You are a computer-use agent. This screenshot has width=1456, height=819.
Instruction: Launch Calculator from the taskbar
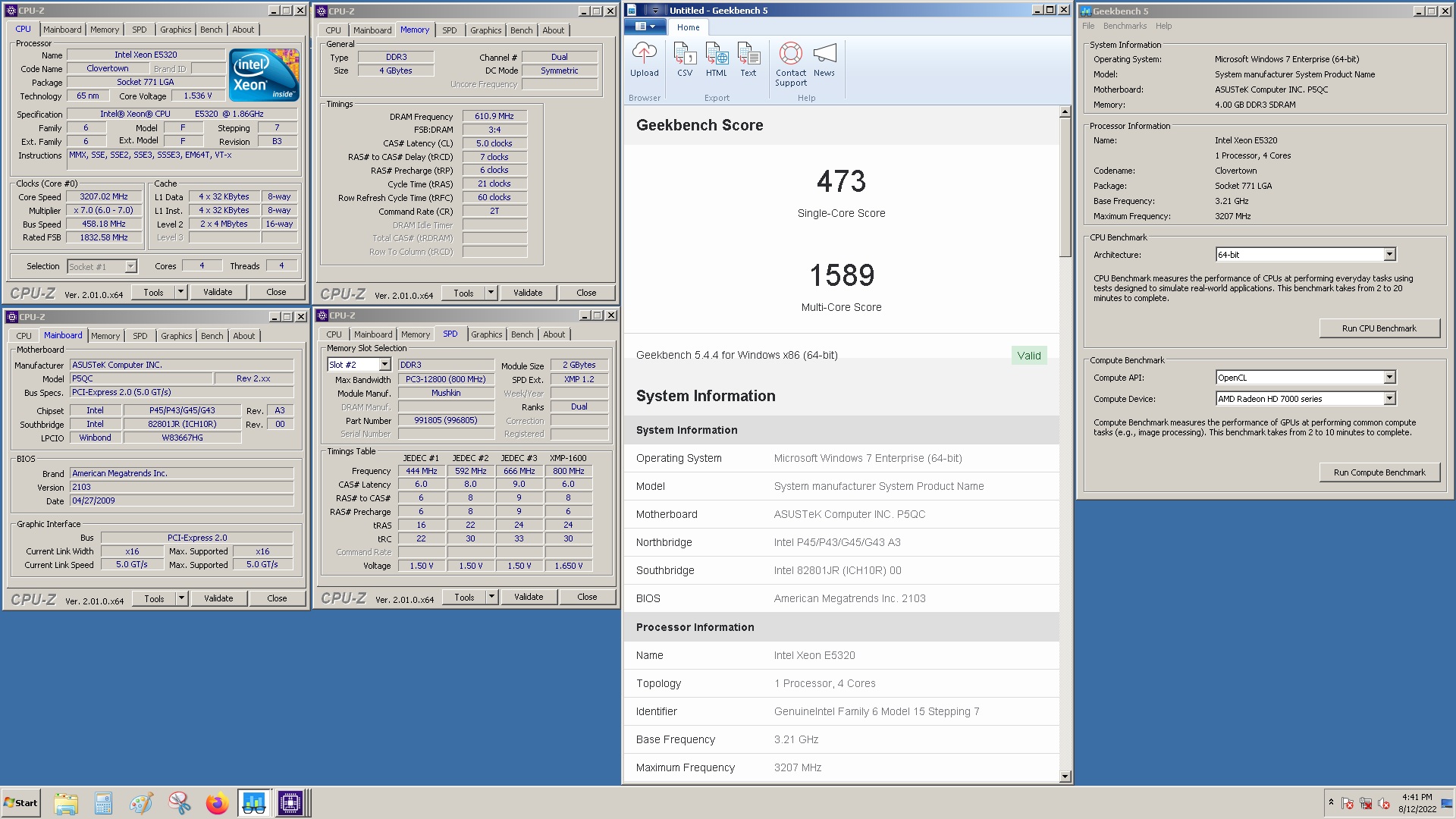pyautogui.click(x=103, y=803)
